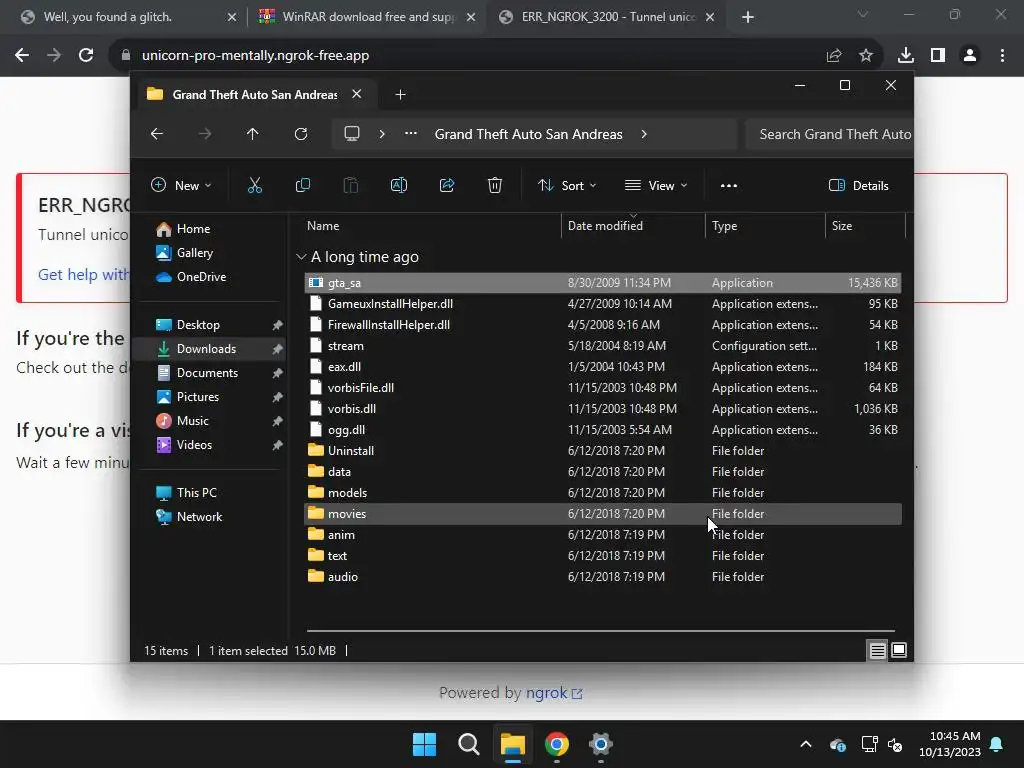
Task: Open a new Chrome tab
Action: click(748, 17)
